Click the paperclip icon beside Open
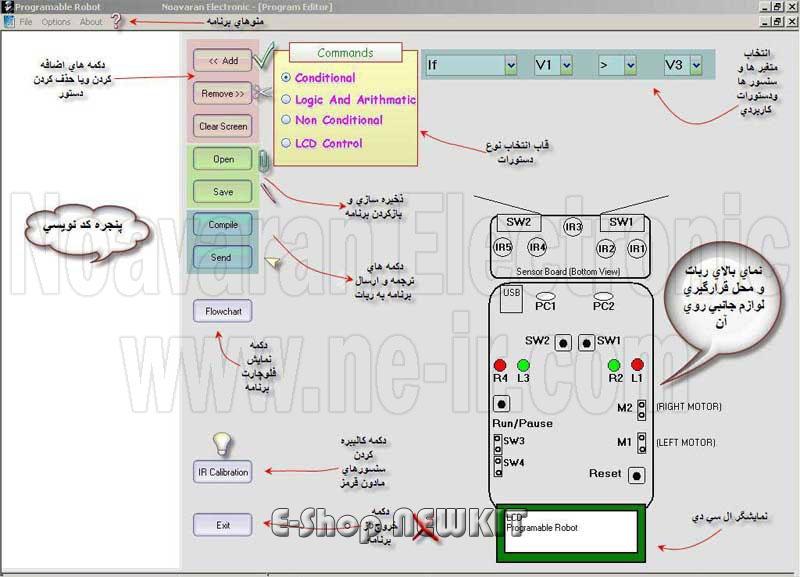 click(x=262, y=160)
